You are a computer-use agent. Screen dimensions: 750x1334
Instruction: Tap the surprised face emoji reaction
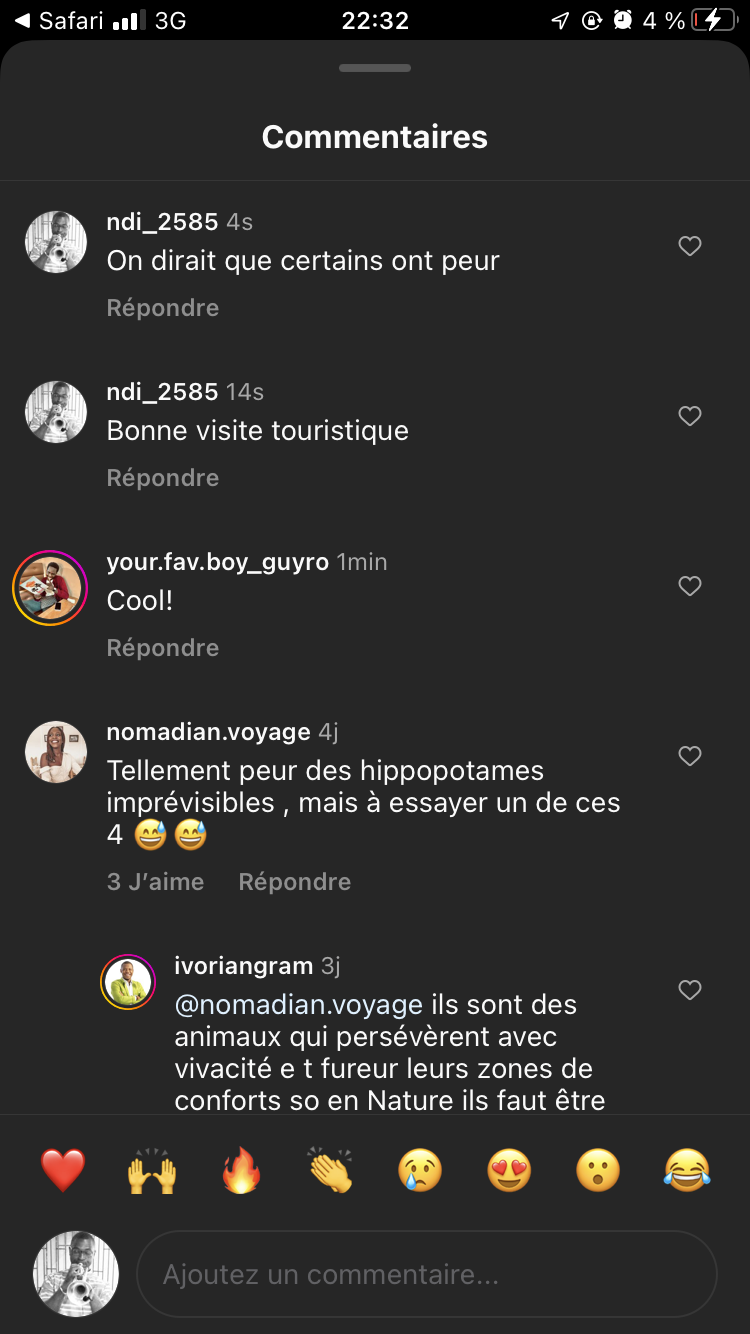click(x=598, y=1170)
